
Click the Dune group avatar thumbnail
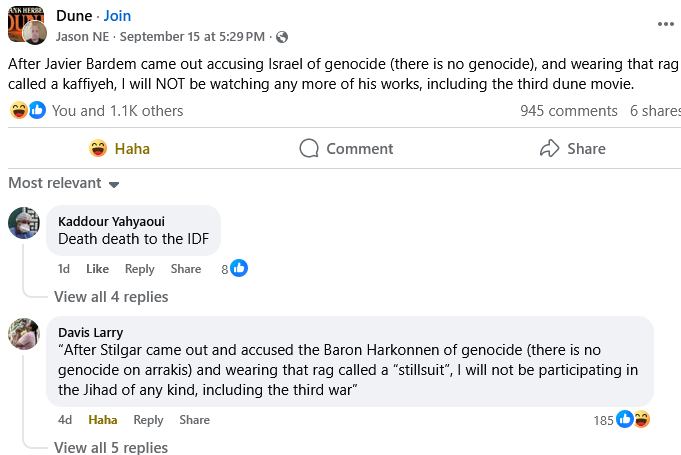point(25,24)
